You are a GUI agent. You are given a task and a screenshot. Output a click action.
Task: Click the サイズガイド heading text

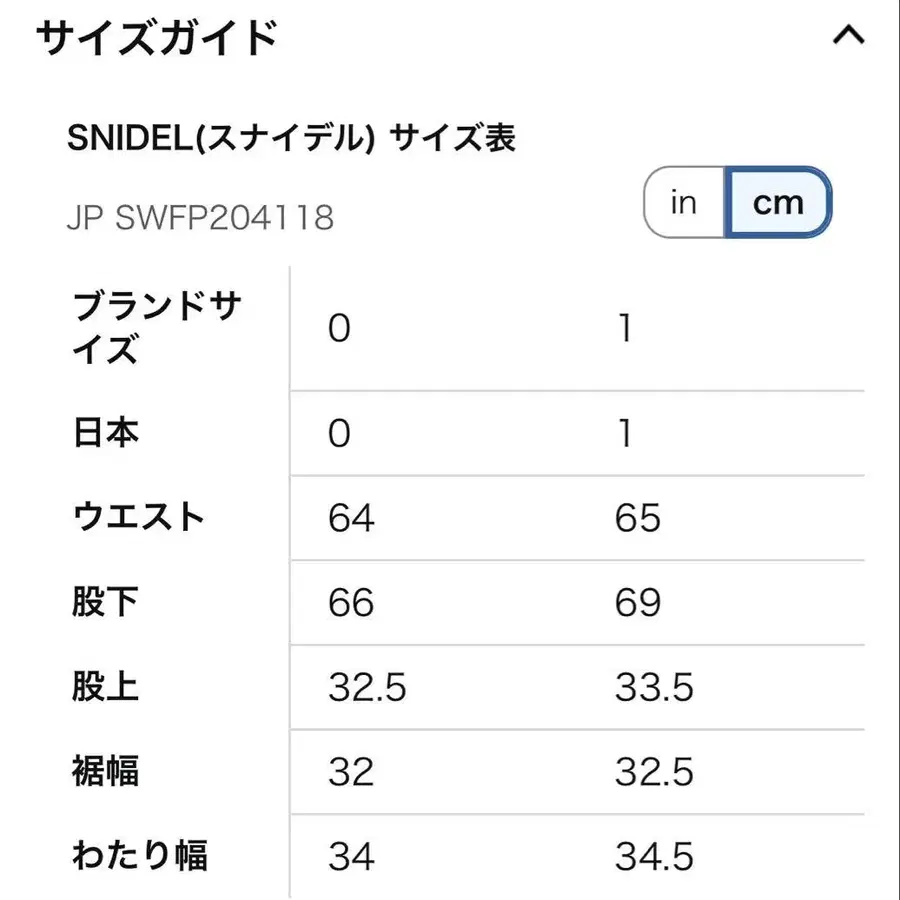[156, 39]
